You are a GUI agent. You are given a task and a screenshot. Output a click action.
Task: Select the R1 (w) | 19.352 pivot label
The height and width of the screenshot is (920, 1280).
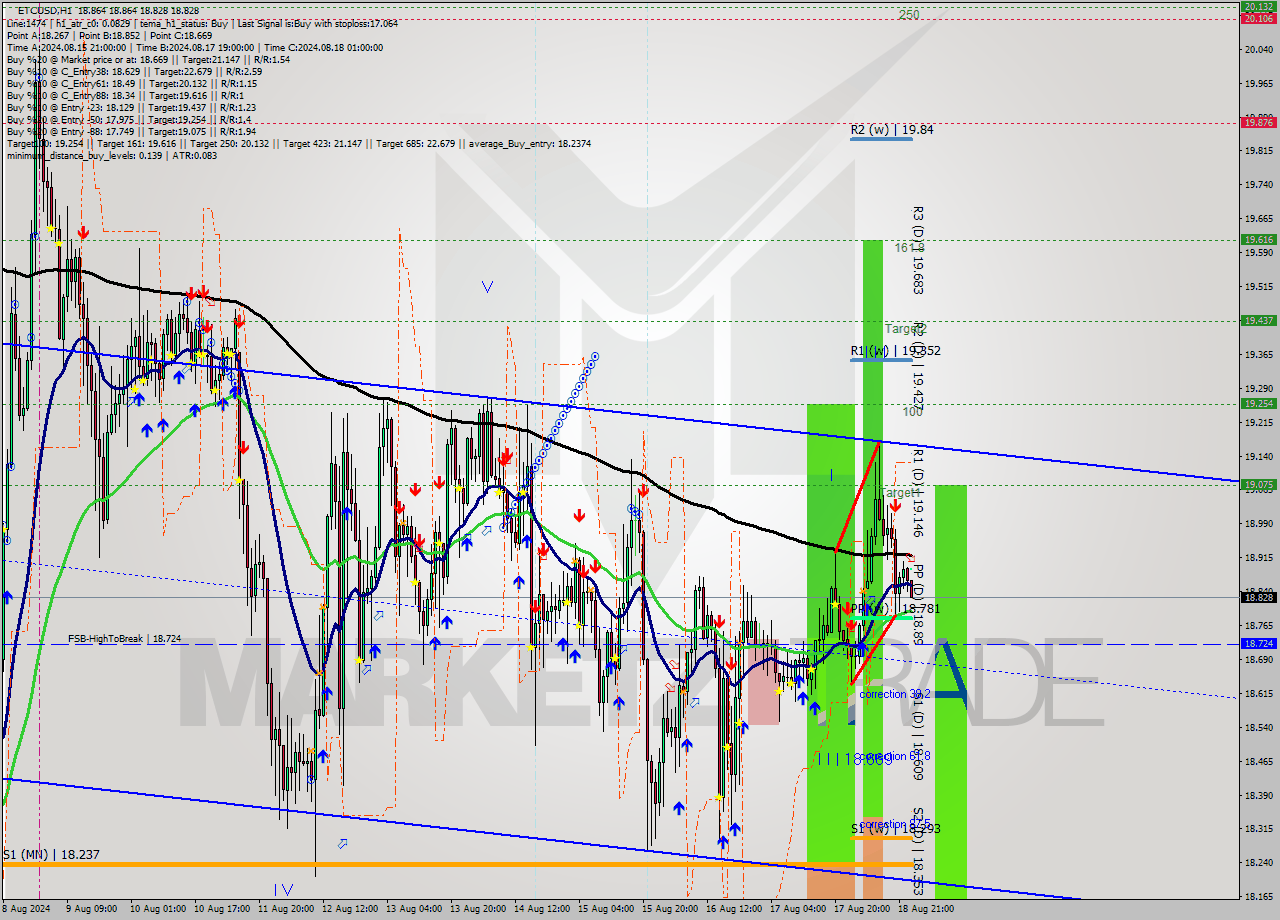(895, 351)
